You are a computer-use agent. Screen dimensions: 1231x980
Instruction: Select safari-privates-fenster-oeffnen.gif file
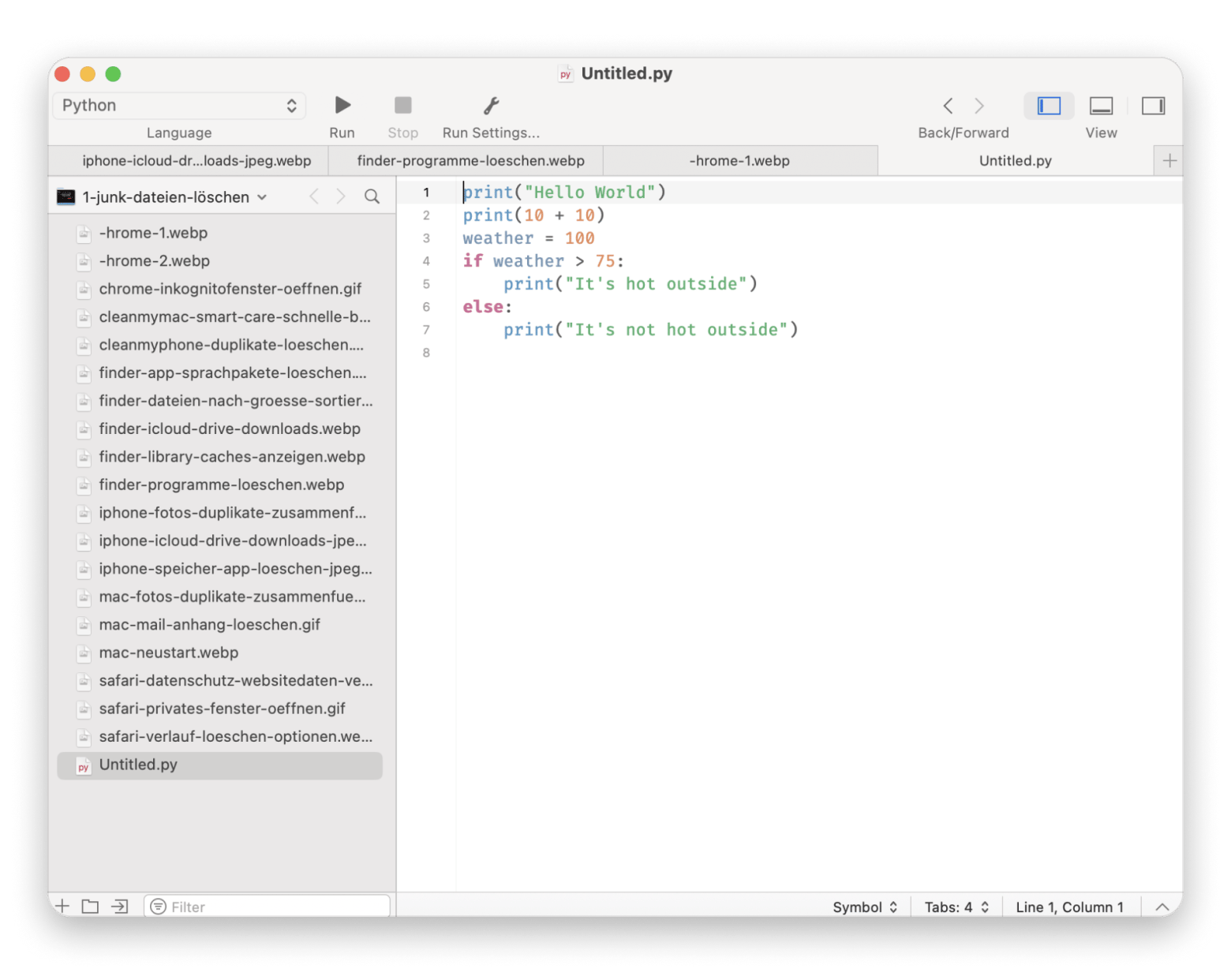(x=220, y=709)
